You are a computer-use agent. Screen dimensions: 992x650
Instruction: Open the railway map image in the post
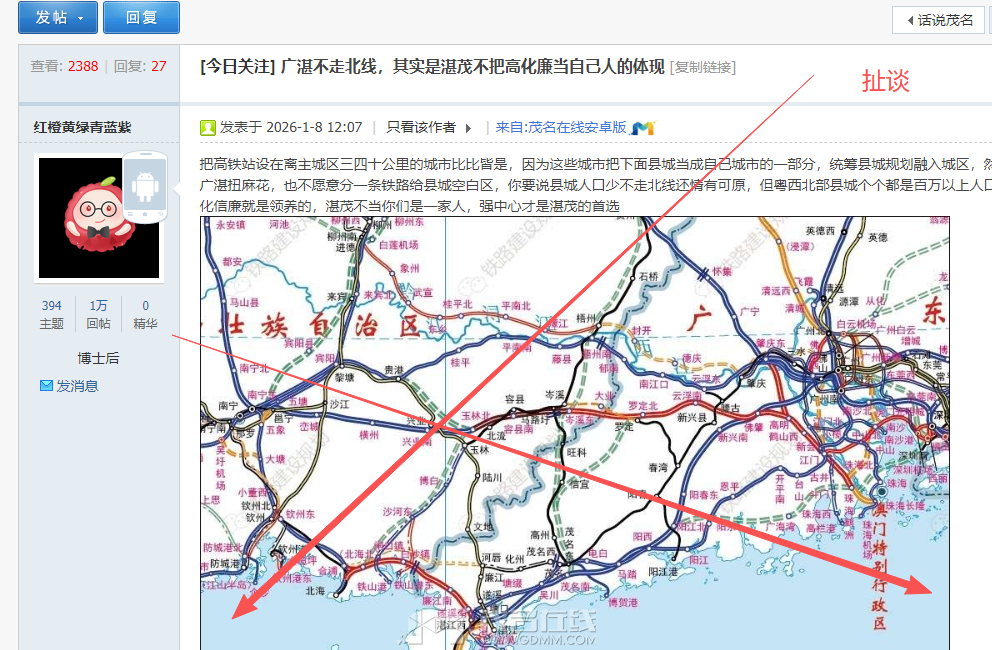tap(574, 432)
